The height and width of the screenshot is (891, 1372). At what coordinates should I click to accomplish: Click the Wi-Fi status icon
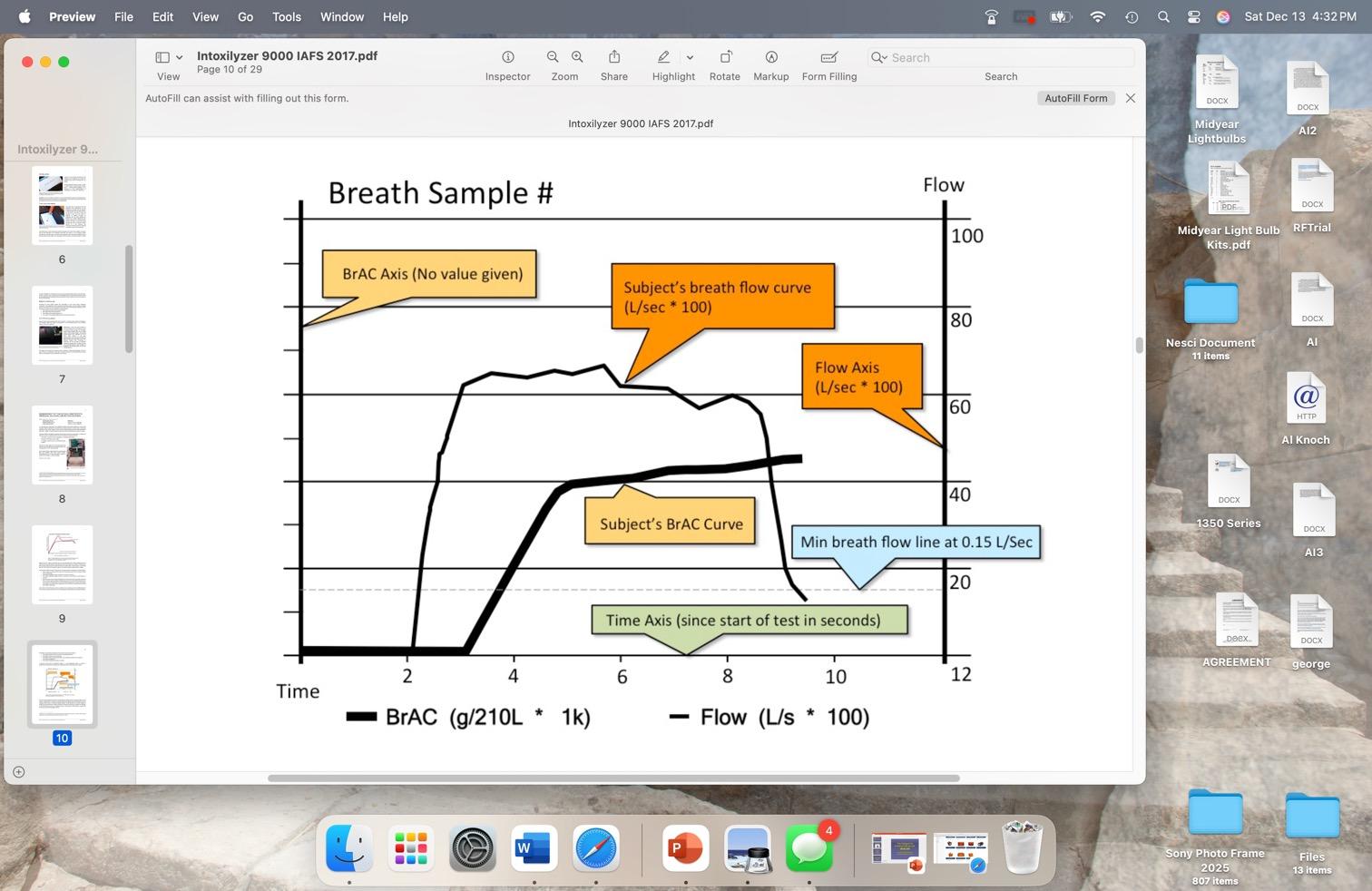click(x=1098, y=16)
